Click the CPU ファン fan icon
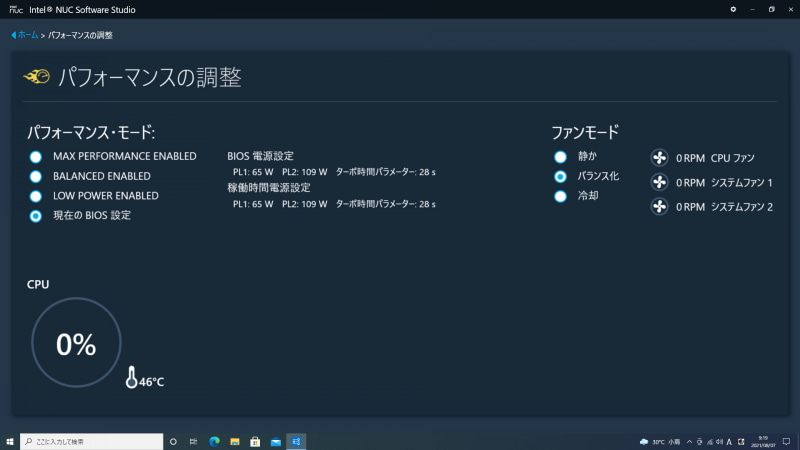 point(659,158)
